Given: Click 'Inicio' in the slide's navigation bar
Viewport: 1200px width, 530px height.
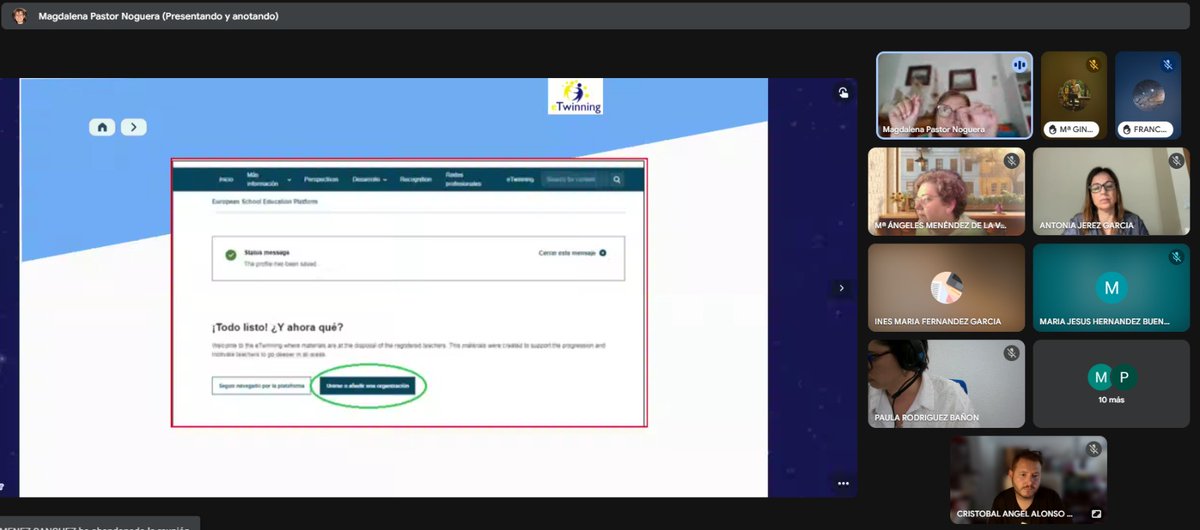Looking at the screenshot, I should pos(226,180).
